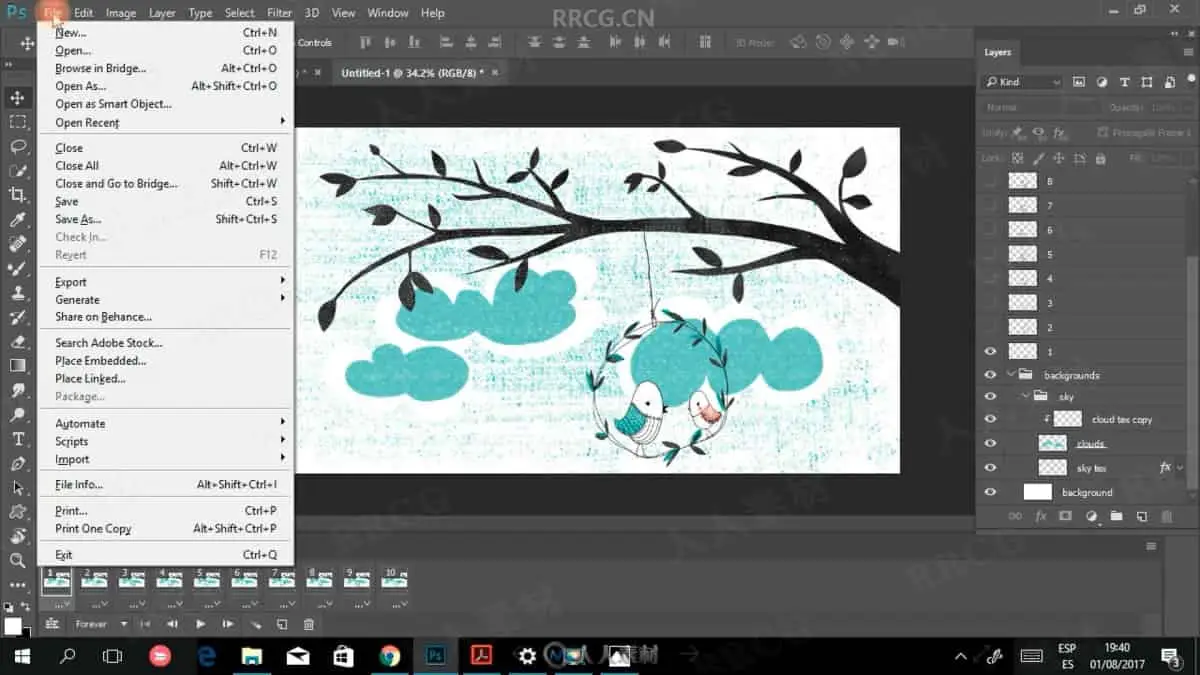Screen dimensions: 1200x675
Task: Collapse the sky group arrow
Action: pyautogui.click(x=1025, y=397)
